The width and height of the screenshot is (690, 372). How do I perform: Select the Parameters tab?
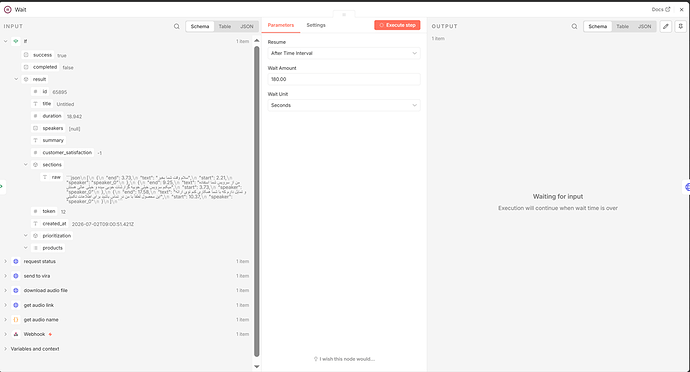(x=281, y=25)
